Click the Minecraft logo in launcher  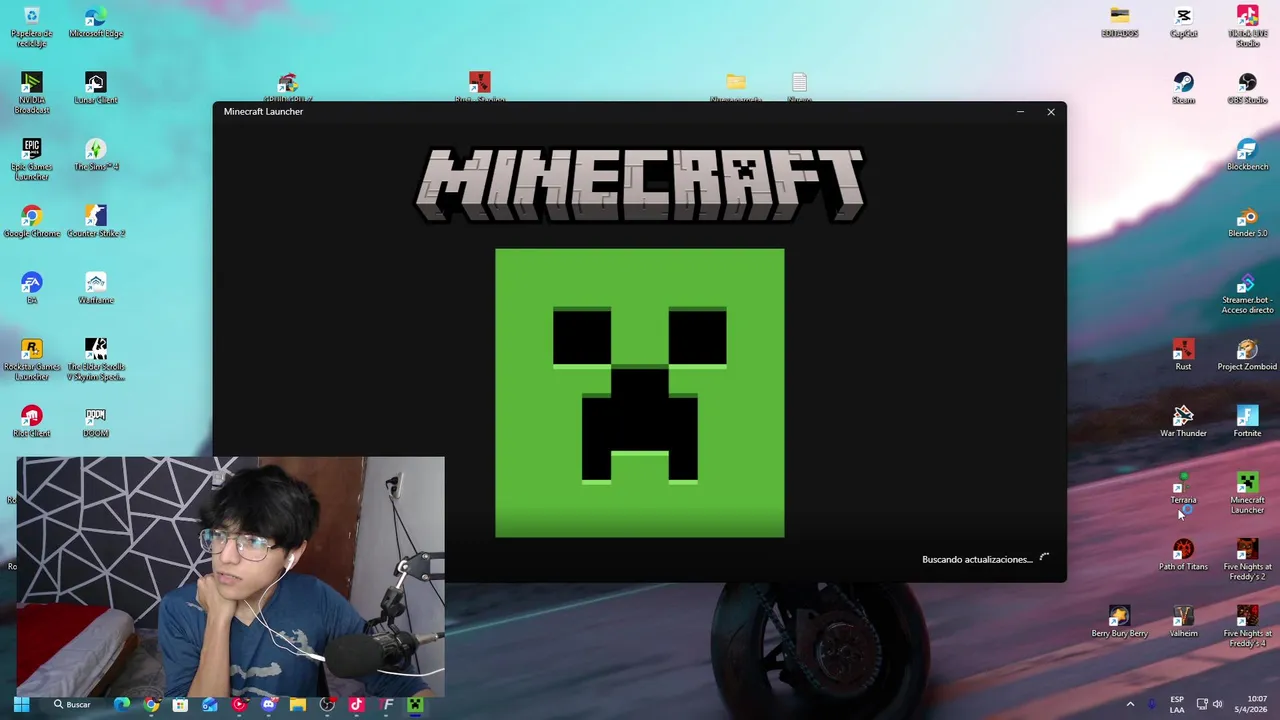[x=640, y=186]
